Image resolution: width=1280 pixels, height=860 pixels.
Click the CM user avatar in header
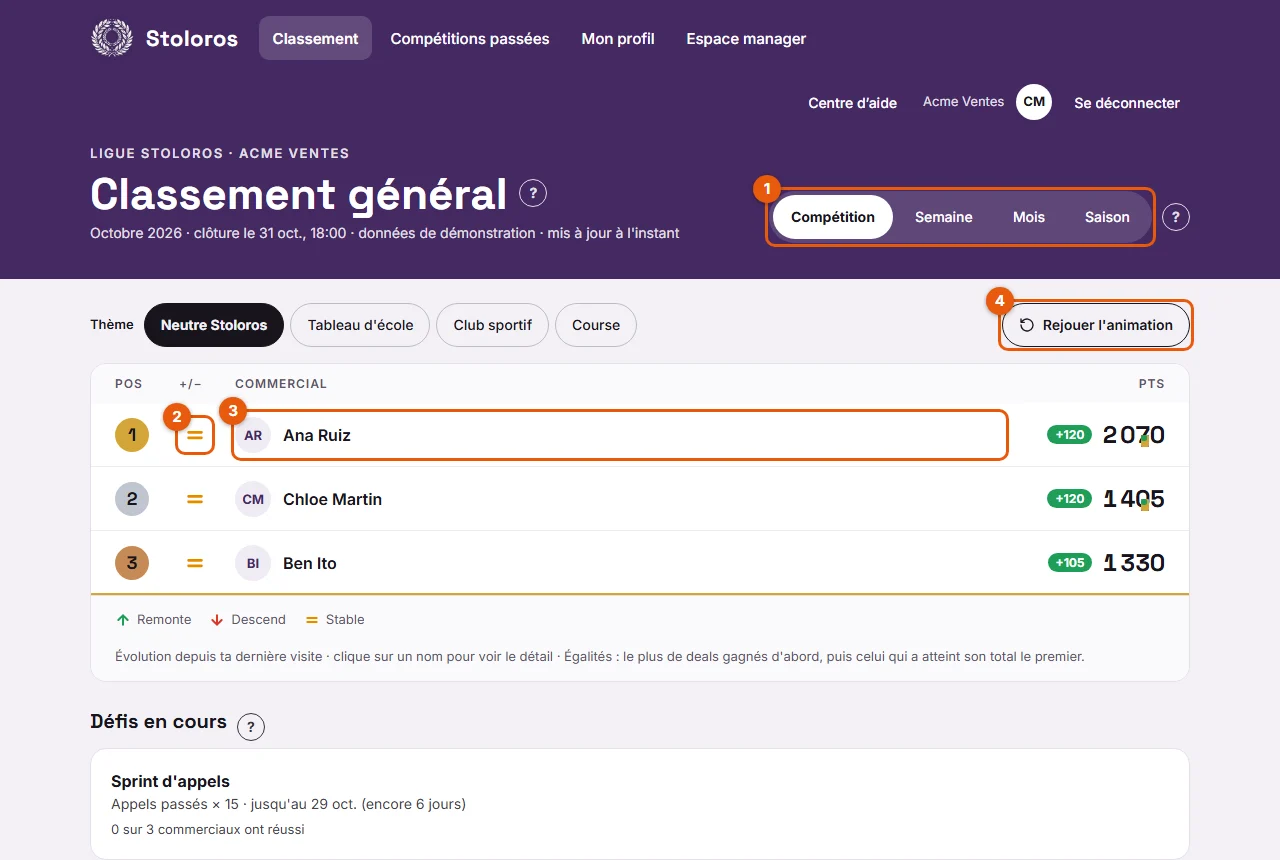tap(1034, 102)
